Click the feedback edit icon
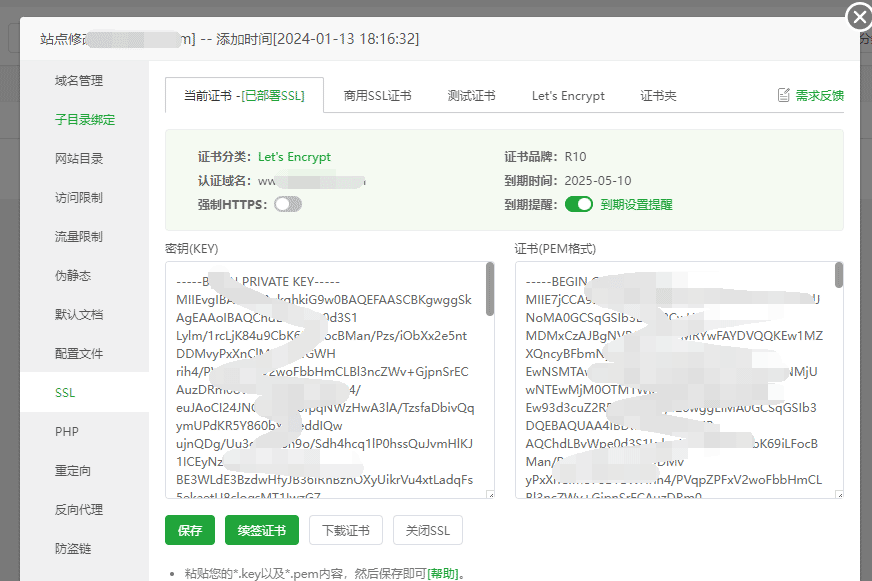This screenshot has width=872, height=581. (x=783, y=96)
